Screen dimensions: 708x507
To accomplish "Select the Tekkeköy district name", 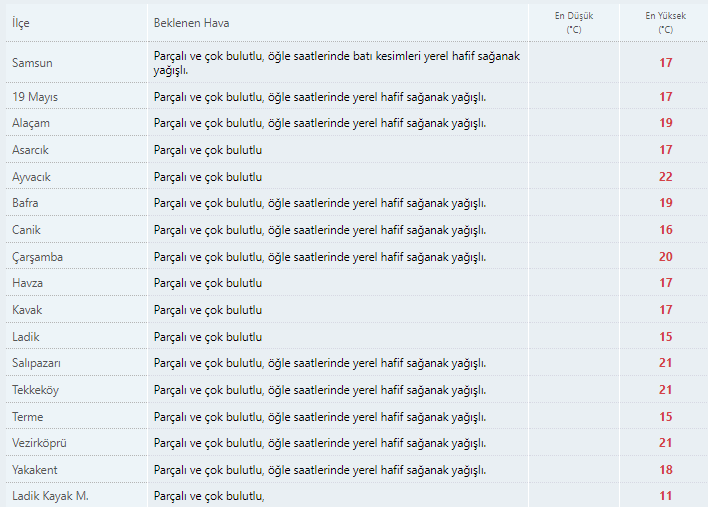I will click(x=36, y=390).
